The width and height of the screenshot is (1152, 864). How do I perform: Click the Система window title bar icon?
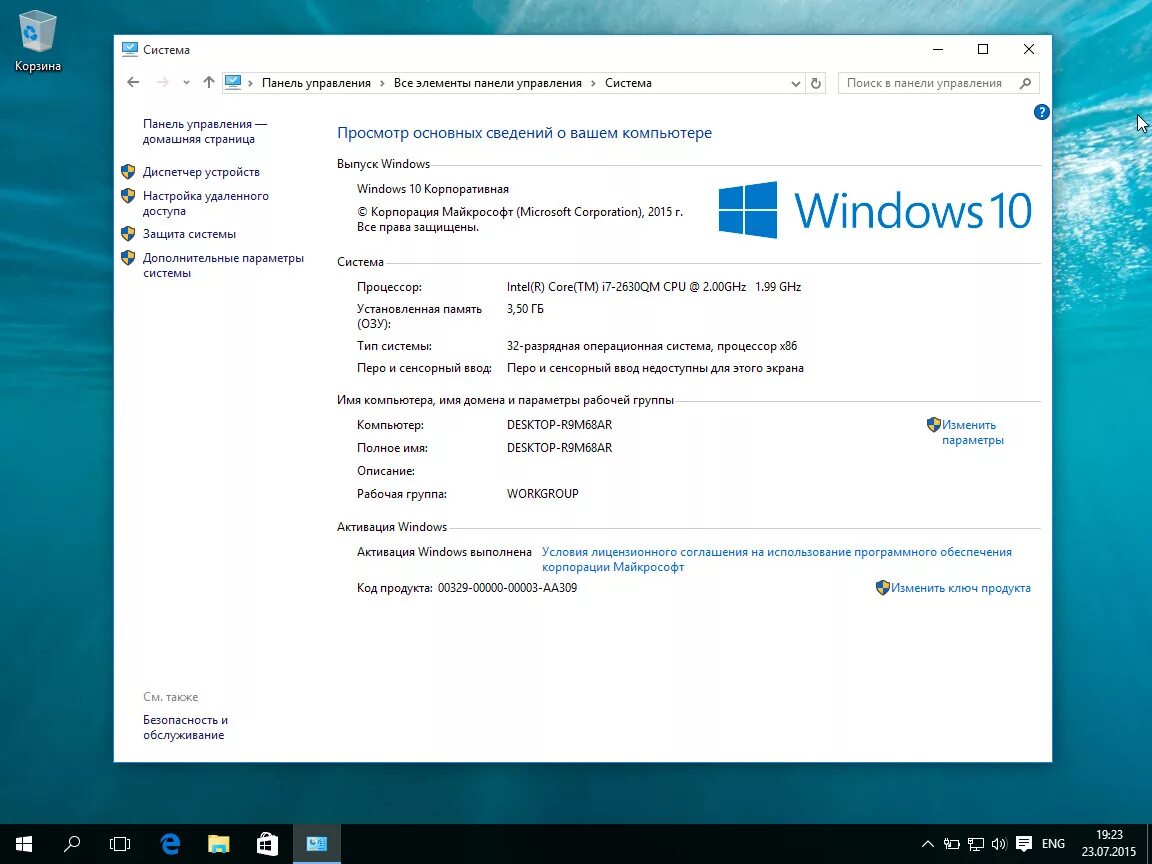[130, 49]
